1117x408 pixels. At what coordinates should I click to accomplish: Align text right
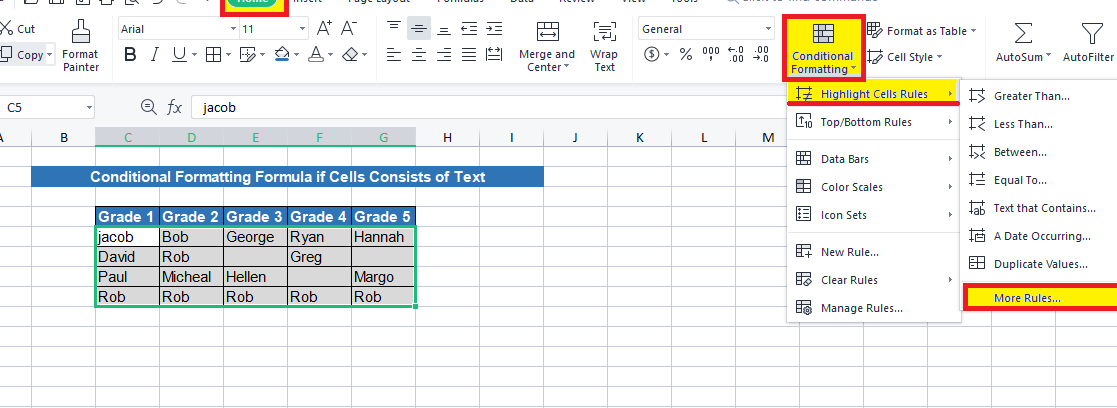pyautogui.click(x=444, y=55)
